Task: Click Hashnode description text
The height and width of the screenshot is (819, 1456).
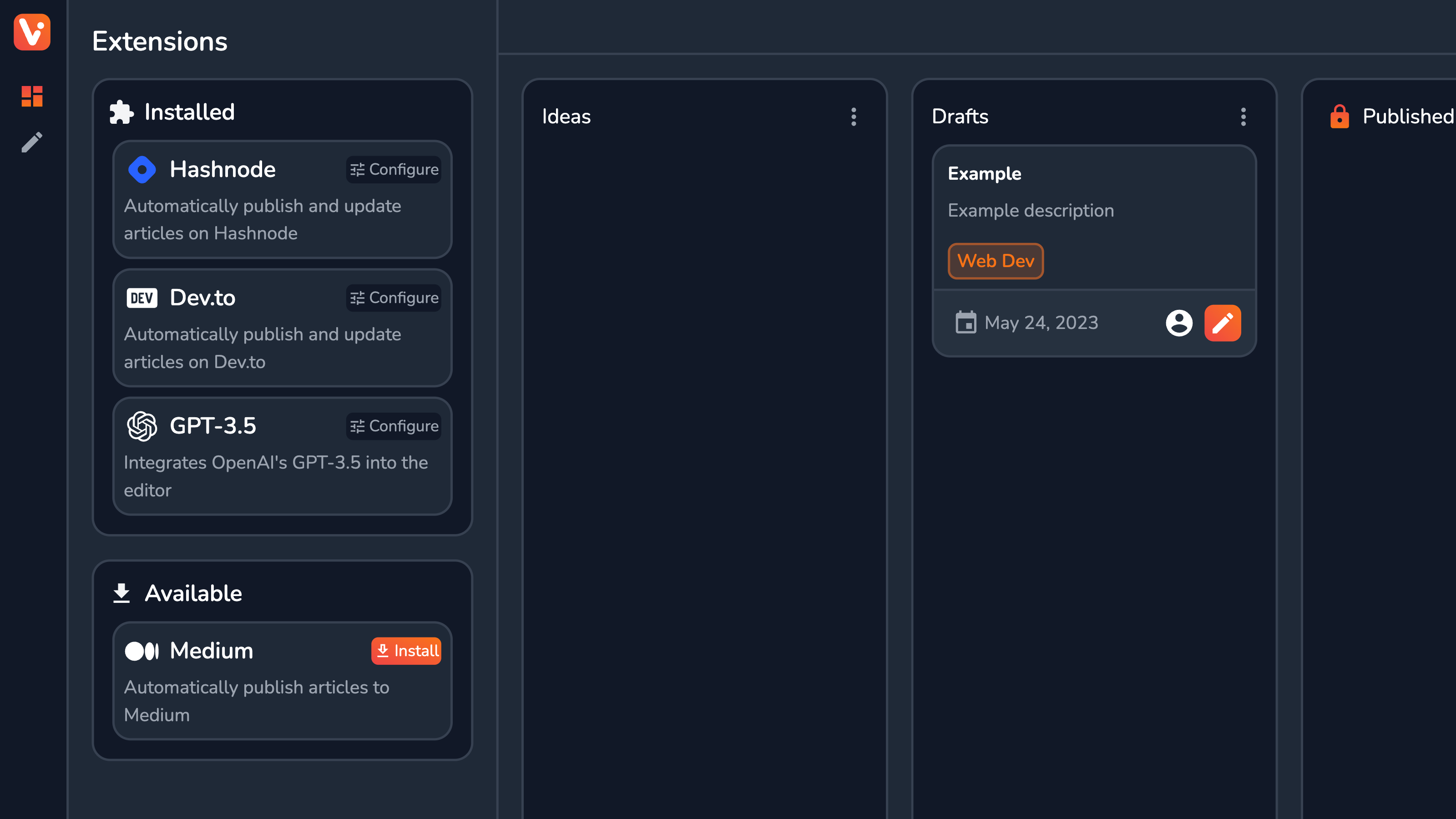Action: (262, 220)
